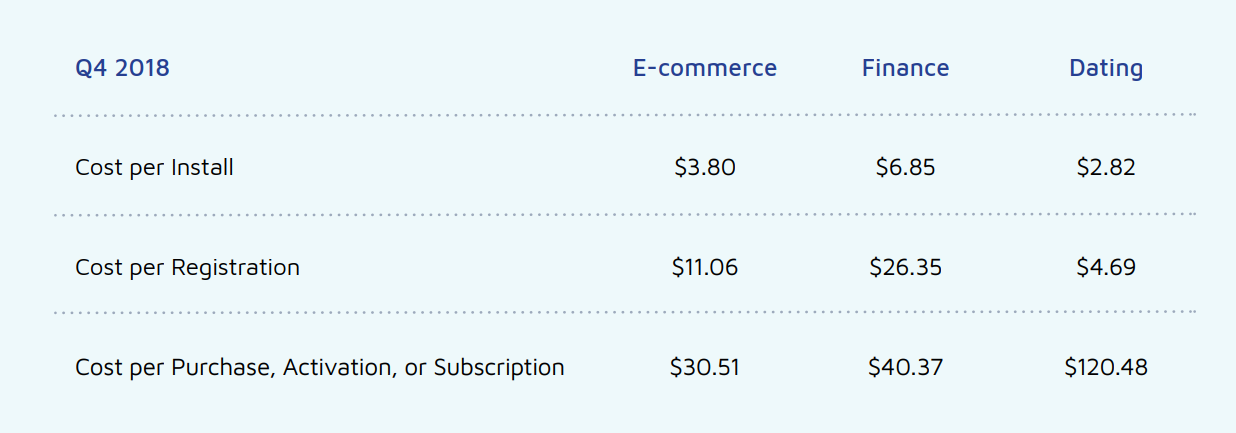Image resolution: width=1236 pixels, height=433 pixels.
Task: Click the $120.48 Dating purchase cost
Action: tap(1105, 367)
